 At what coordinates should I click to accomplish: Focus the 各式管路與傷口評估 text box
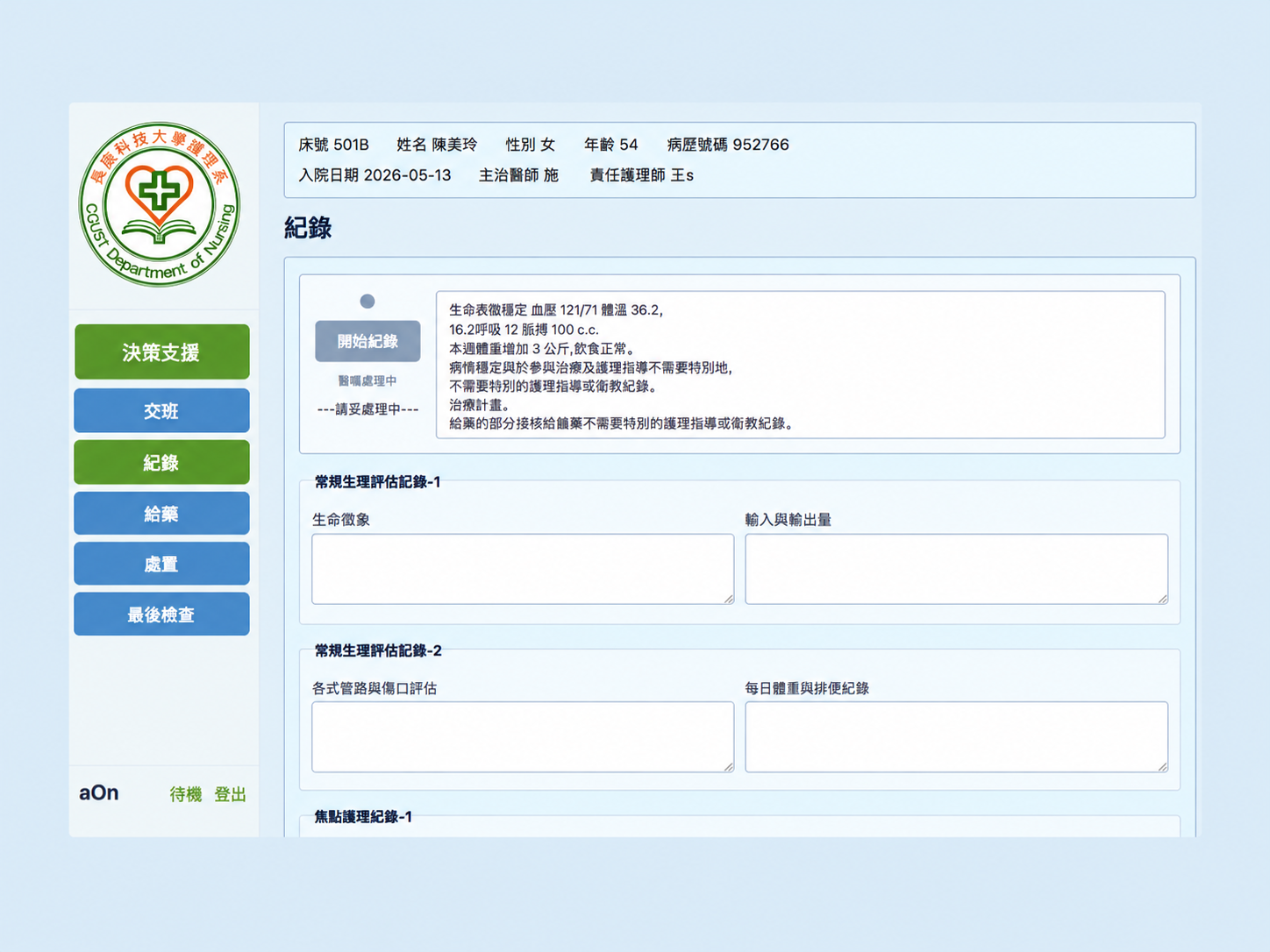tap(523, 737)
